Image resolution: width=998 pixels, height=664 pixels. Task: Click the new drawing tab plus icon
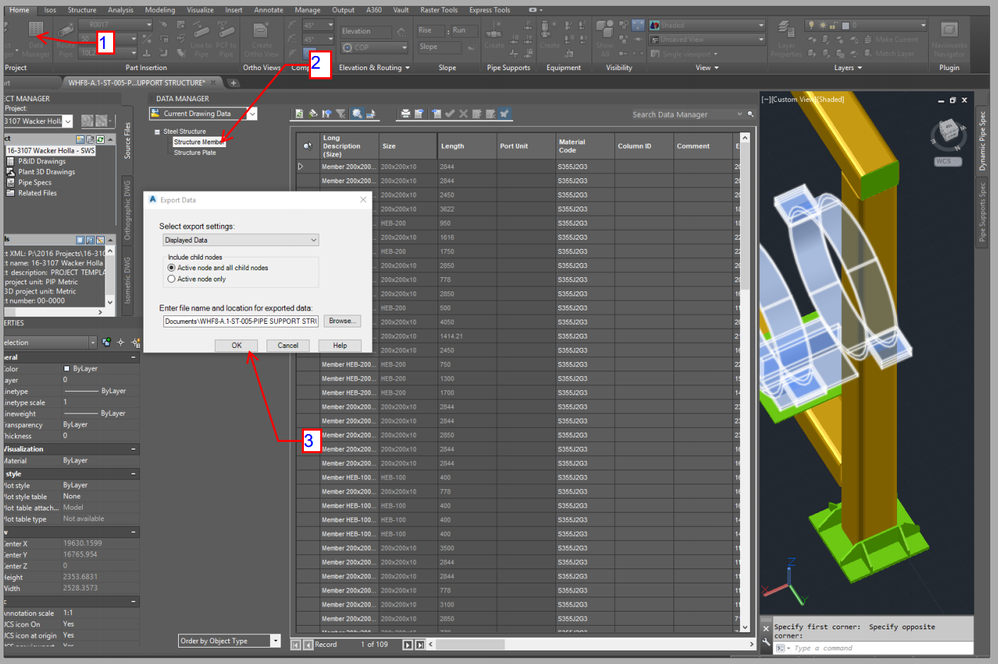click(232, 83)
